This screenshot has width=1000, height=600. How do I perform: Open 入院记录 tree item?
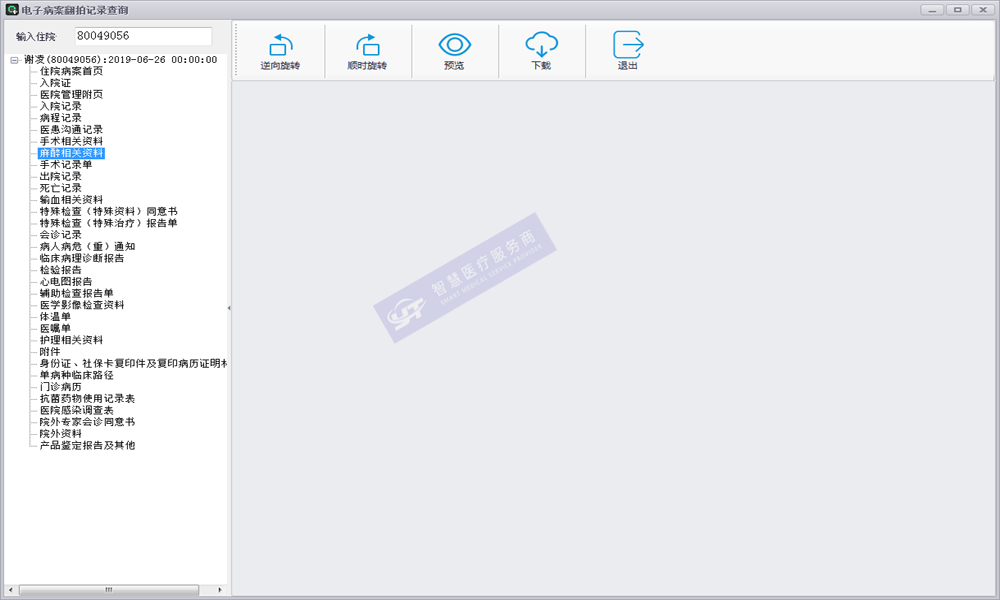pyautogui.click(x=60, y=106)
